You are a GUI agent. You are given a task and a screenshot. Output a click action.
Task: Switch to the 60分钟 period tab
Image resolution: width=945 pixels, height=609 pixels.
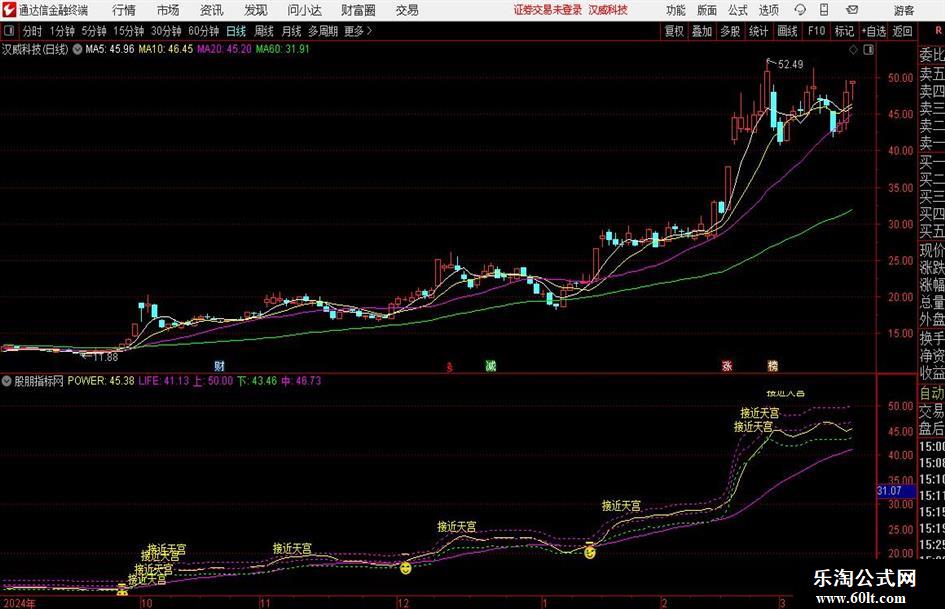click(x=203, y=31)
